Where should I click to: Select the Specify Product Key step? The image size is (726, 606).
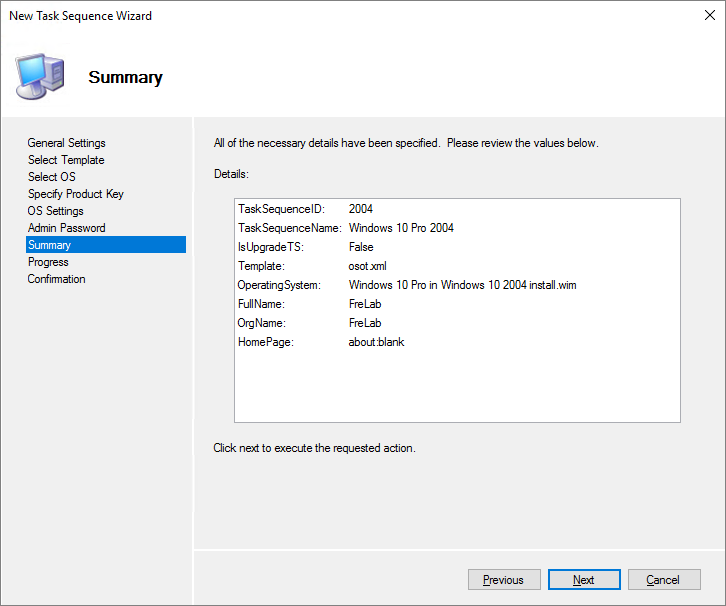point(76,194)
